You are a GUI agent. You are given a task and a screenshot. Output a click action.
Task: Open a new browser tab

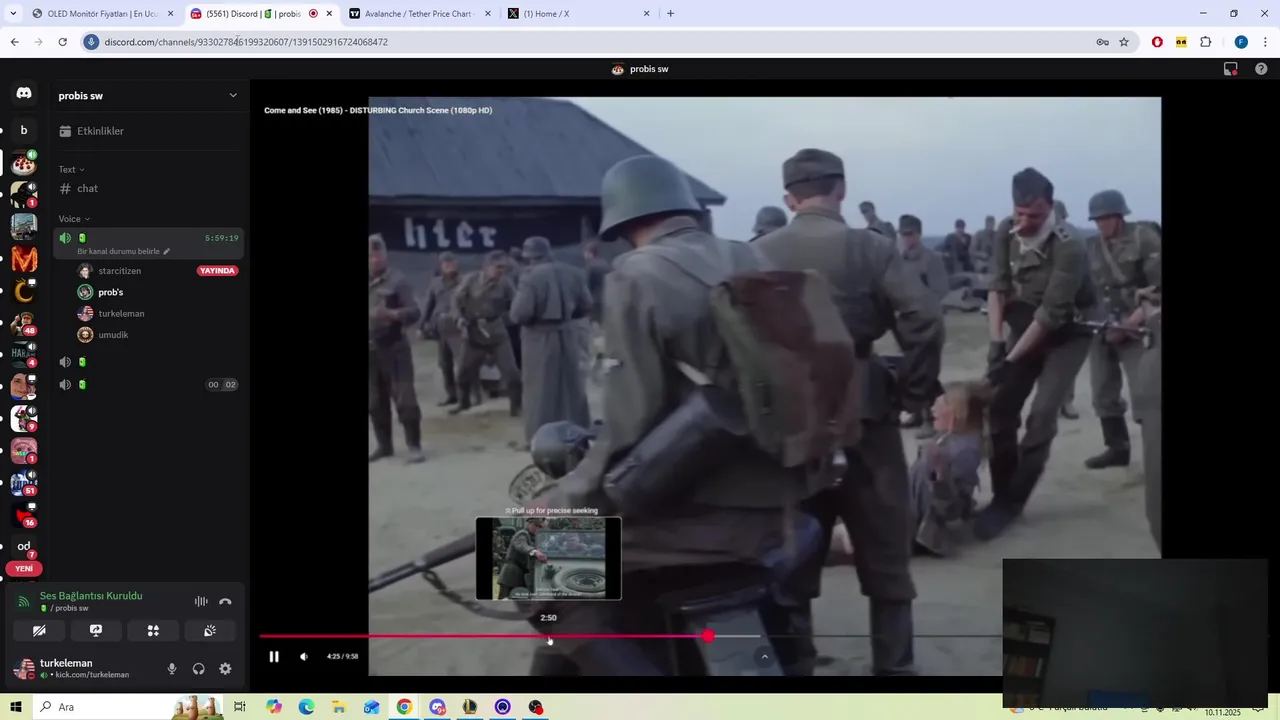pyautogui.click(x=670, y=14)
